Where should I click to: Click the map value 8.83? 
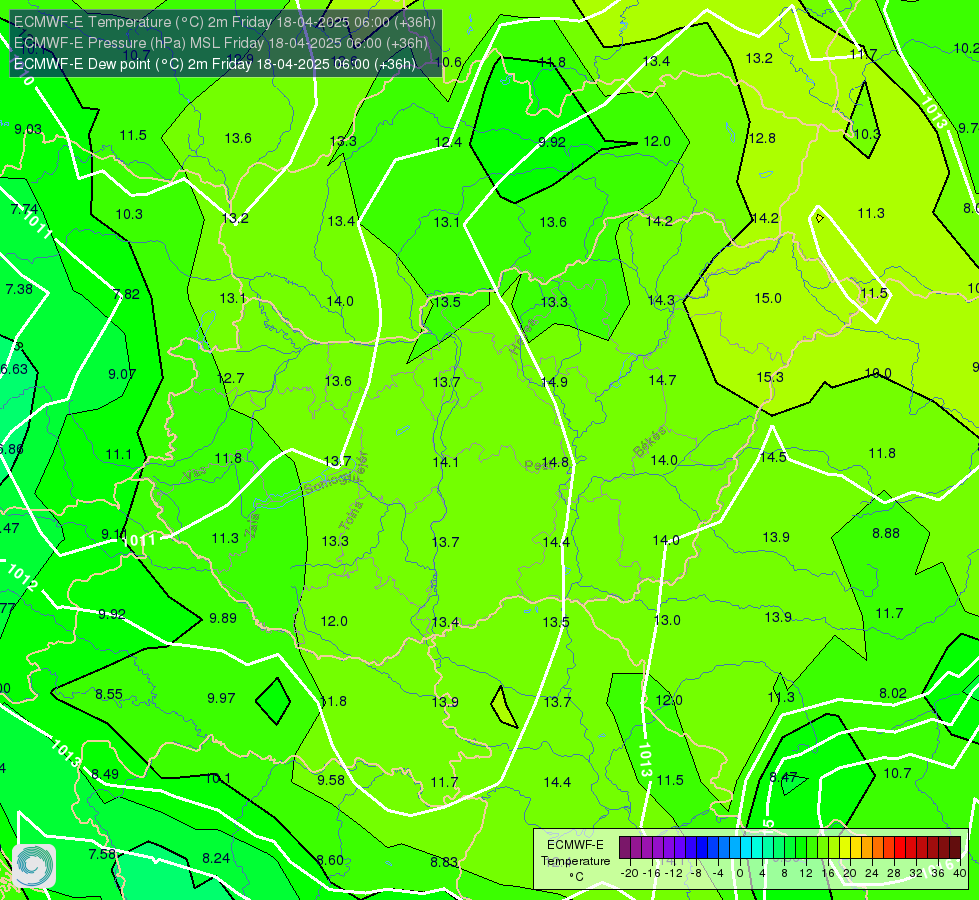coord(444,863)
